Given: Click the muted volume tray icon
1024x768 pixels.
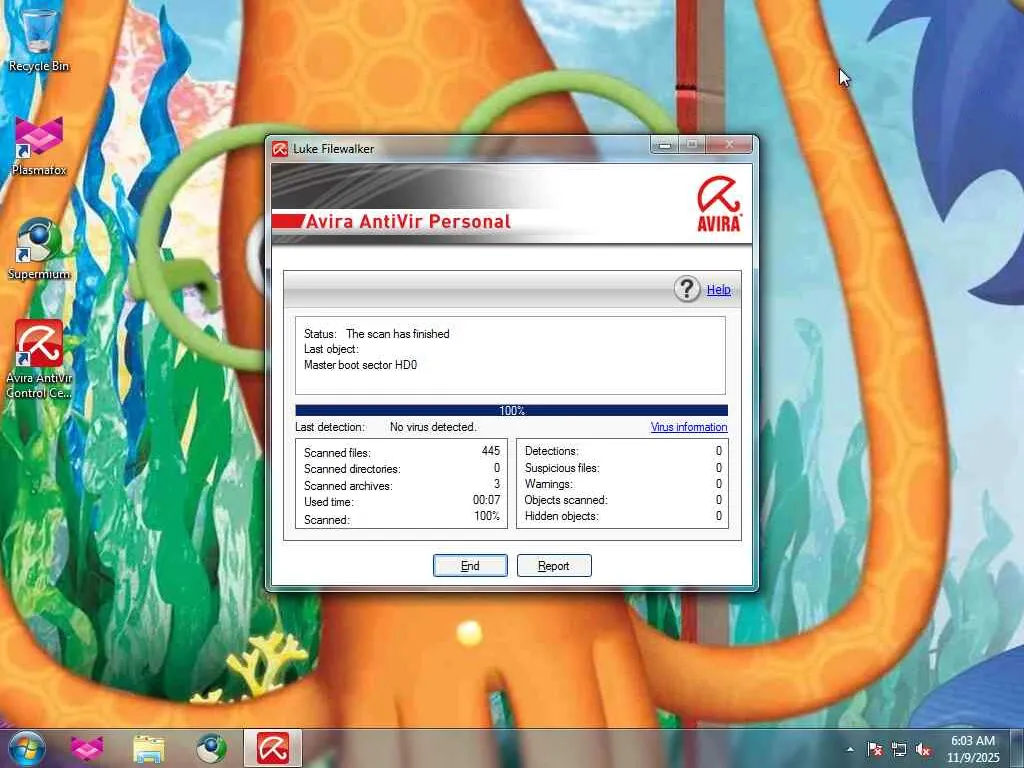Looking at the screenshot, I should coord(923,749).
